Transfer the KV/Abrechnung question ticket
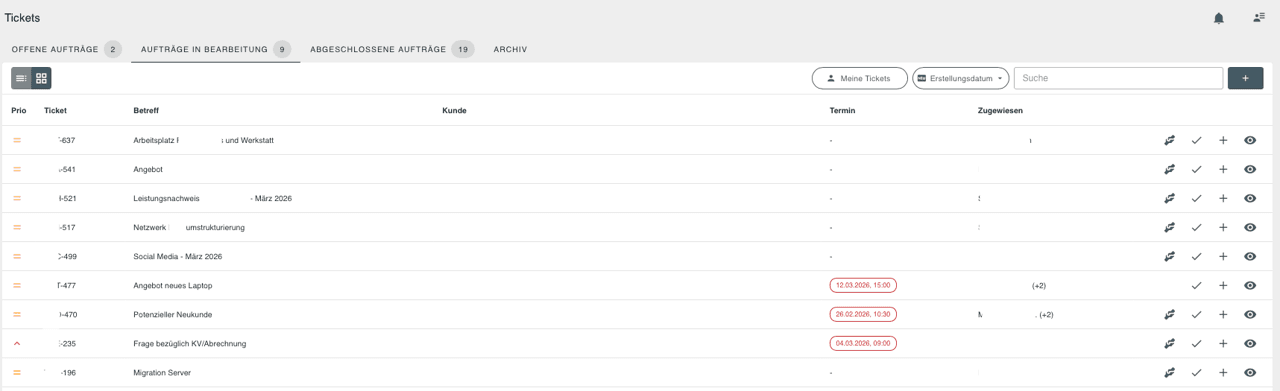 point(1169,344)
